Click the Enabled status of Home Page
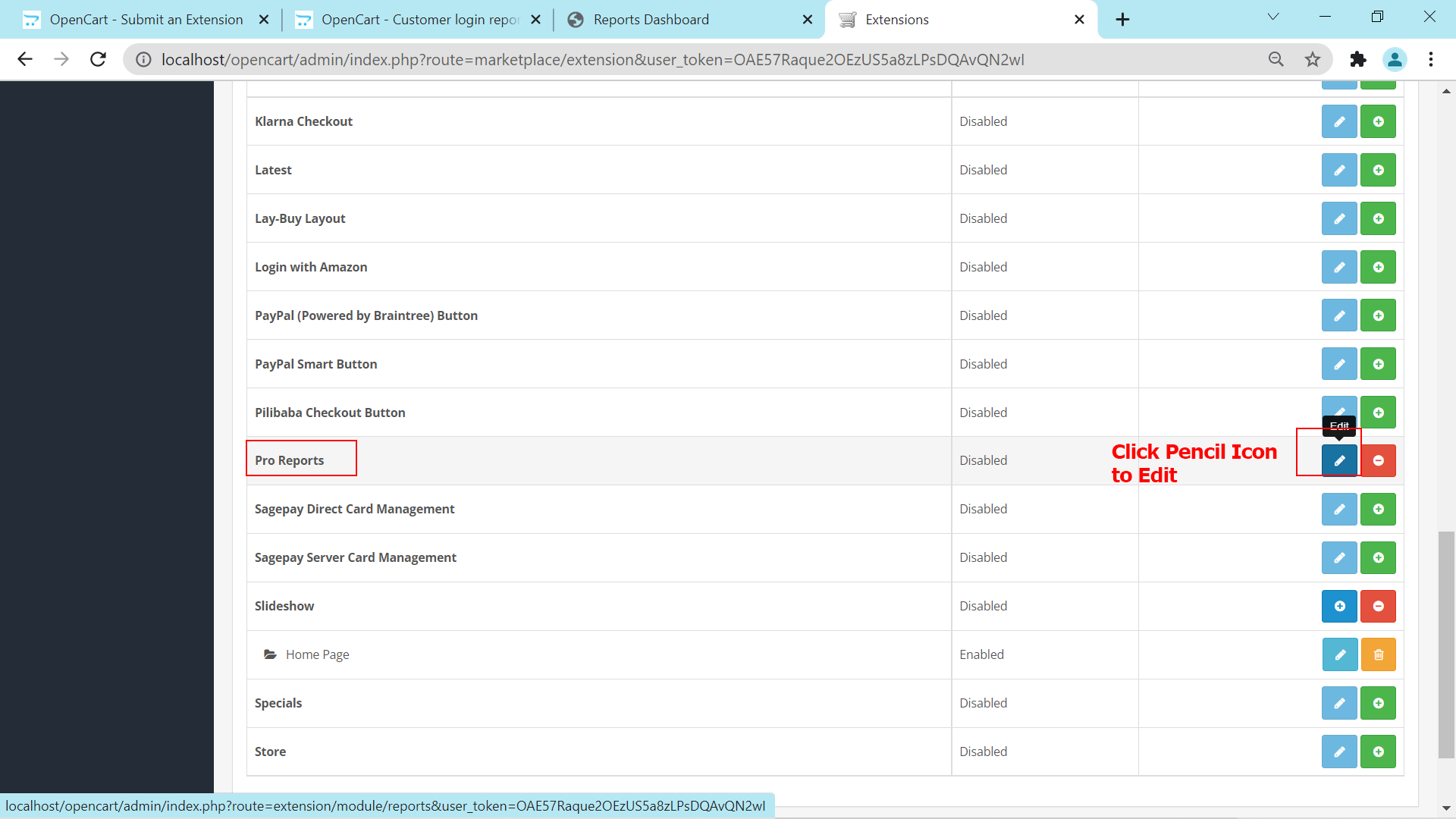1456x819 pixels. coord(981,654)
